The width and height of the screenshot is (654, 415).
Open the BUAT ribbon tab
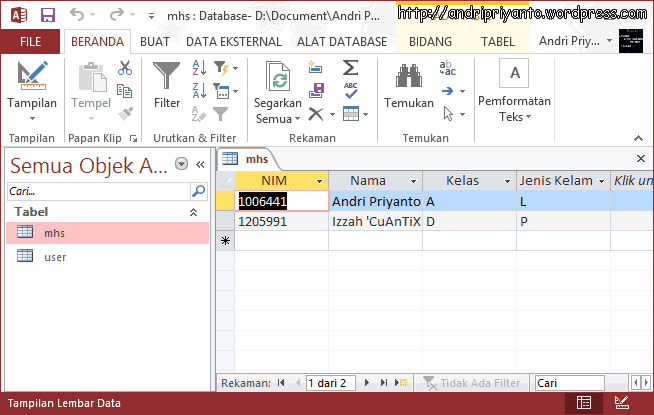point(155,42)
